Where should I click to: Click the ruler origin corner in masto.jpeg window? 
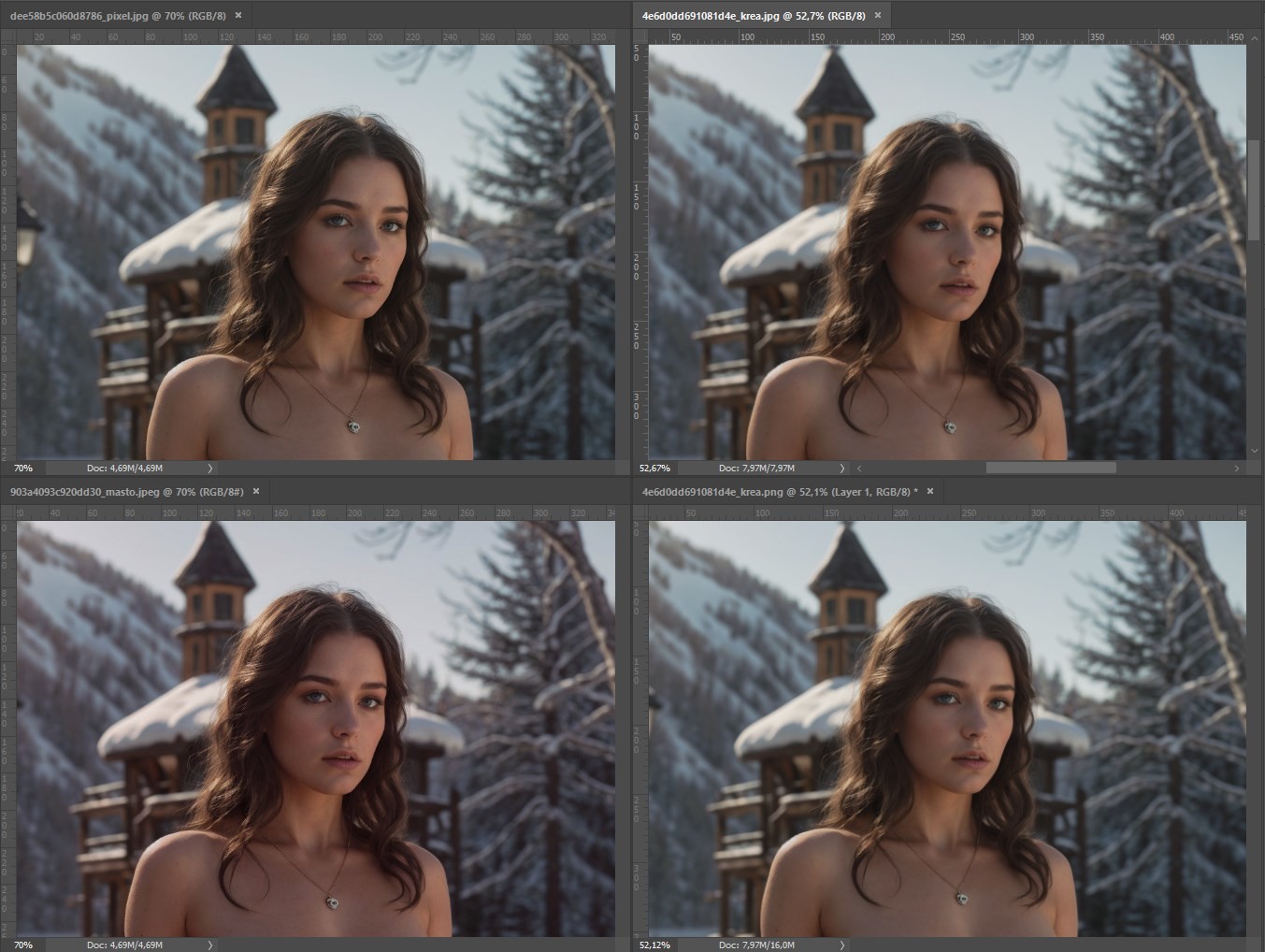(x=7, y=513)
